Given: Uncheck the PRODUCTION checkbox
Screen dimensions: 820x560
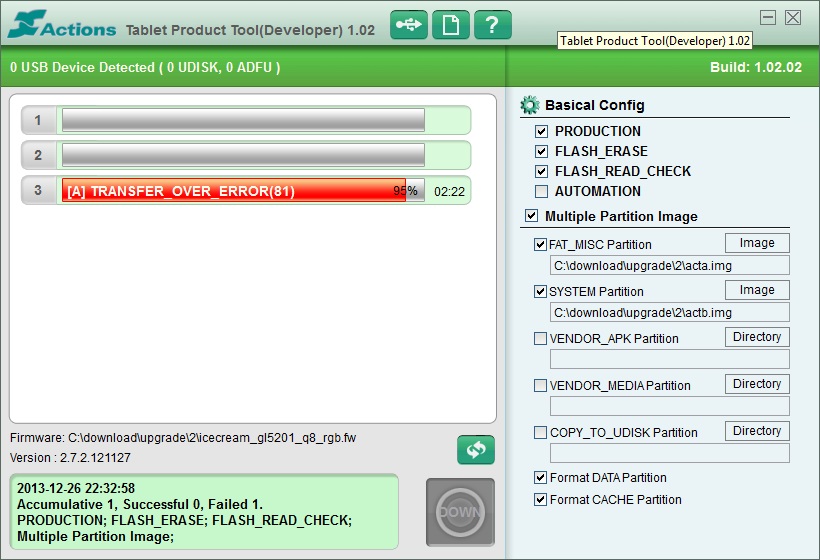Looking at the screenshot, I should [x=541, y=131].
